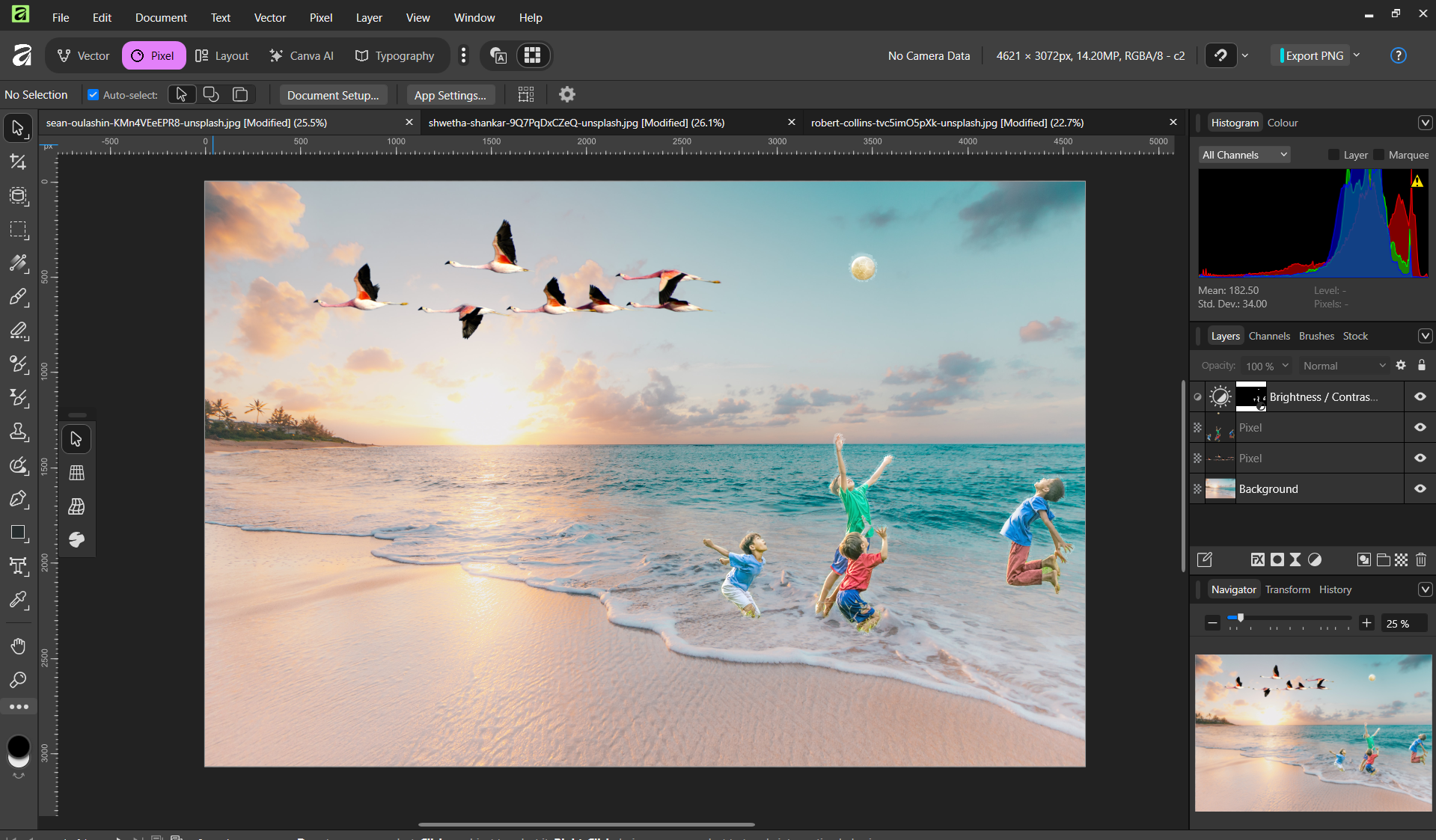Click the Document Setup button
The width and height of the screenshot is (1436, 840).
coord(333,95)
